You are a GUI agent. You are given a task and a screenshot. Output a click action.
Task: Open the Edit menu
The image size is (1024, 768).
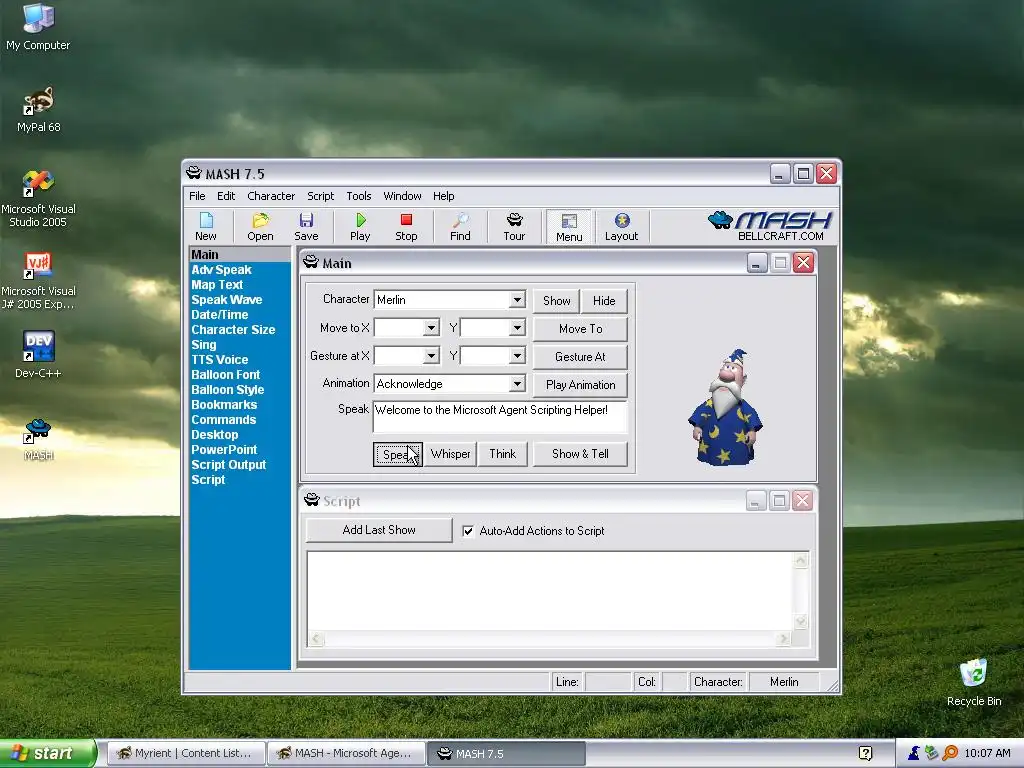click(226, 196)
